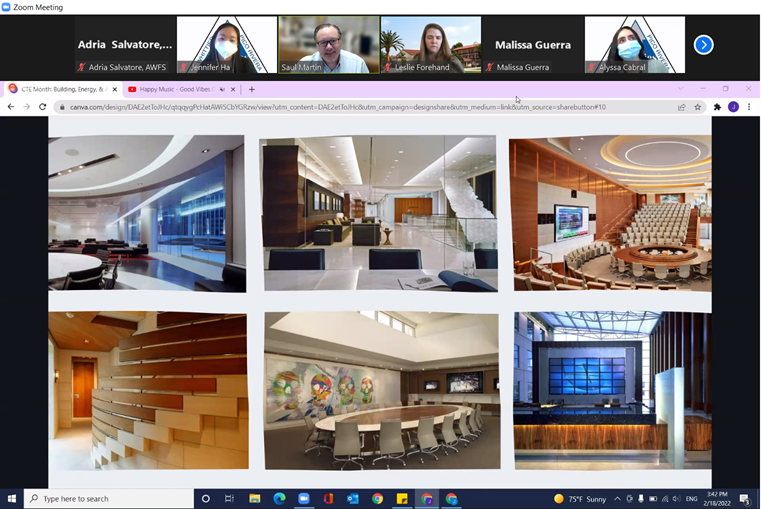
Task: Open the Windows Start menu
Action: point(12,498)
